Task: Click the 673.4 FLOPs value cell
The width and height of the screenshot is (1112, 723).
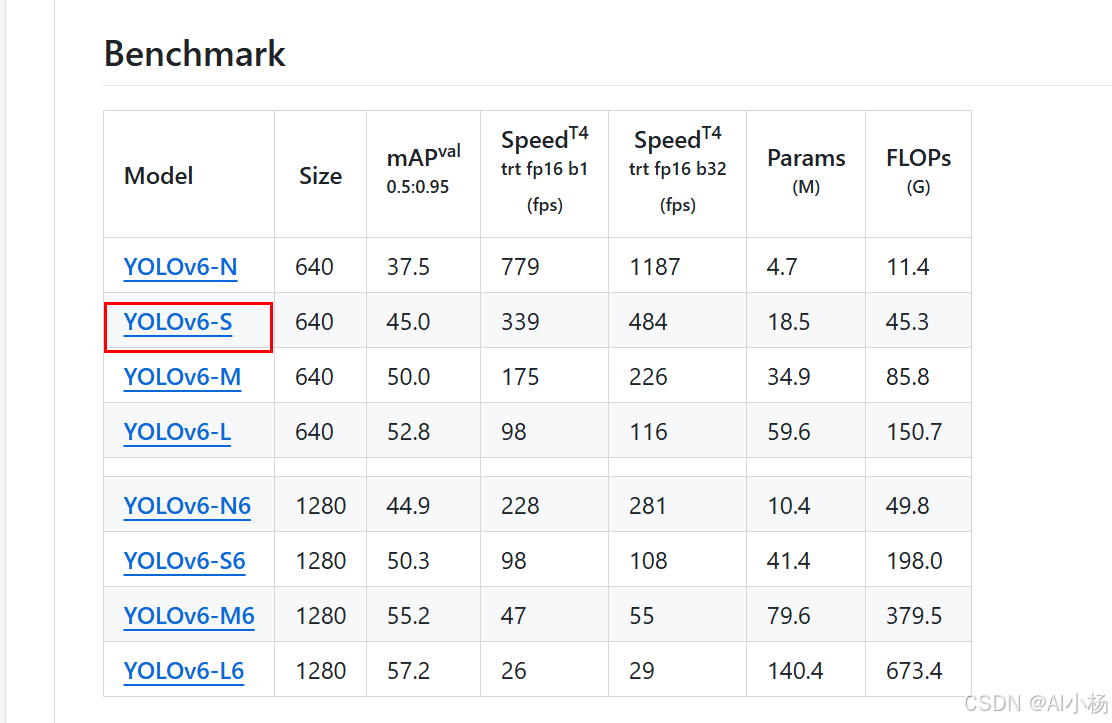Action: pos(914,671)
